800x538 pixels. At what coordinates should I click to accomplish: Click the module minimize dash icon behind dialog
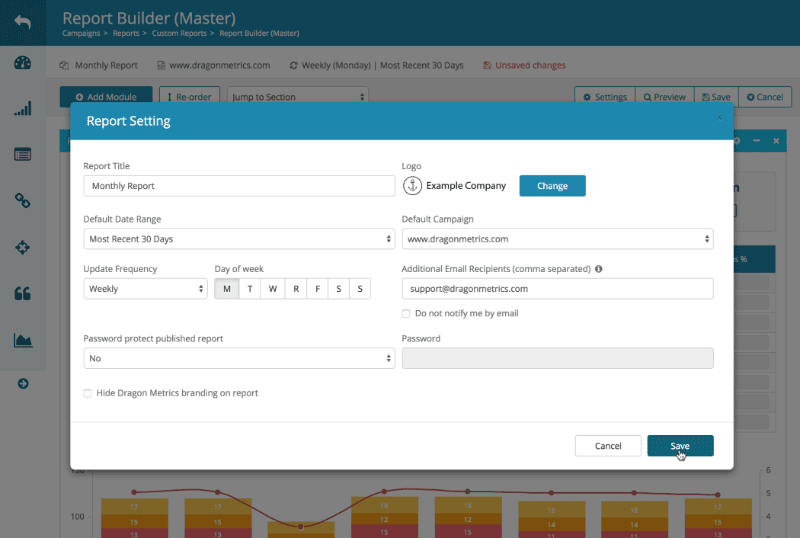(x=757, y=140)
